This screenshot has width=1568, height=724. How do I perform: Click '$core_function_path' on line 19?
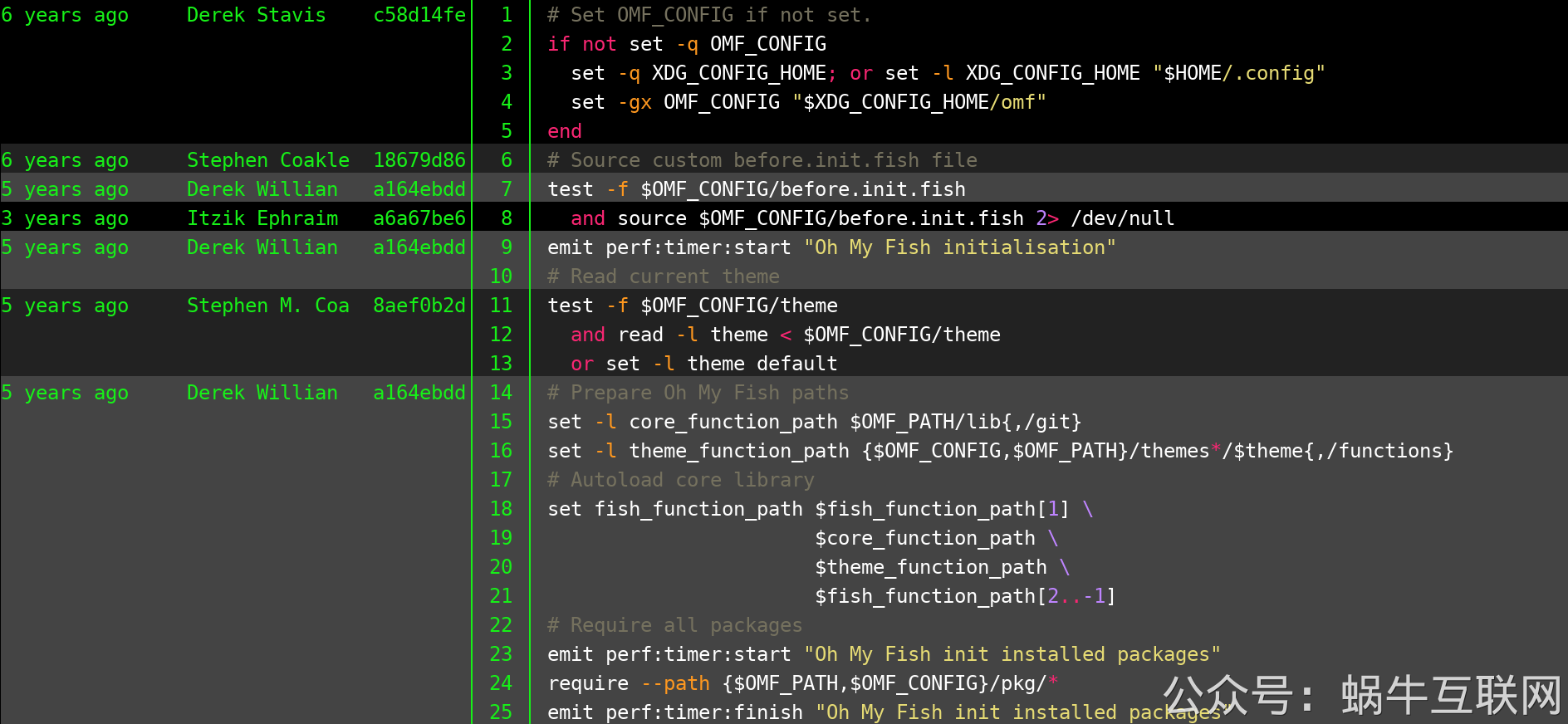tap(925, 538)
